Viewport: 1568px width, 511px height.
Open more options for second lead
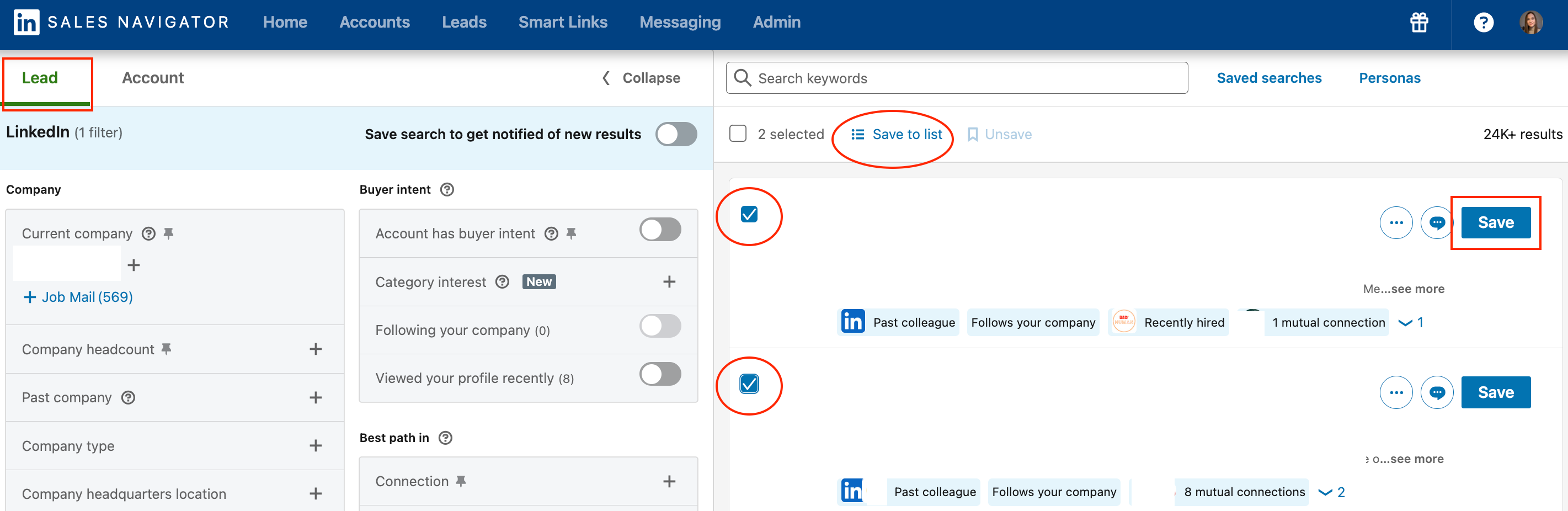[1396, 392]
